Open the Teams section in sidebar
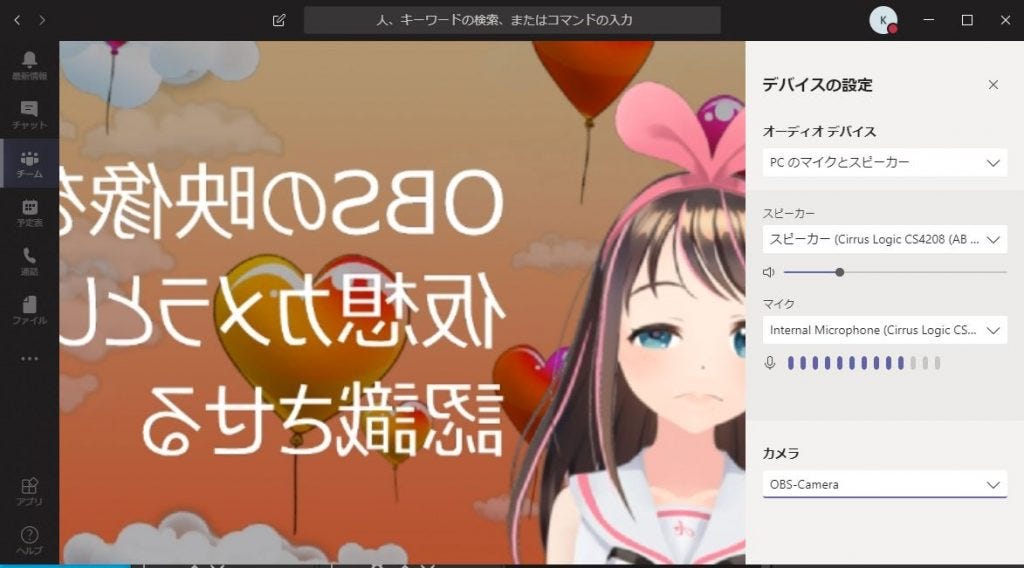The image size is (1024, 568). coord(29,163)
